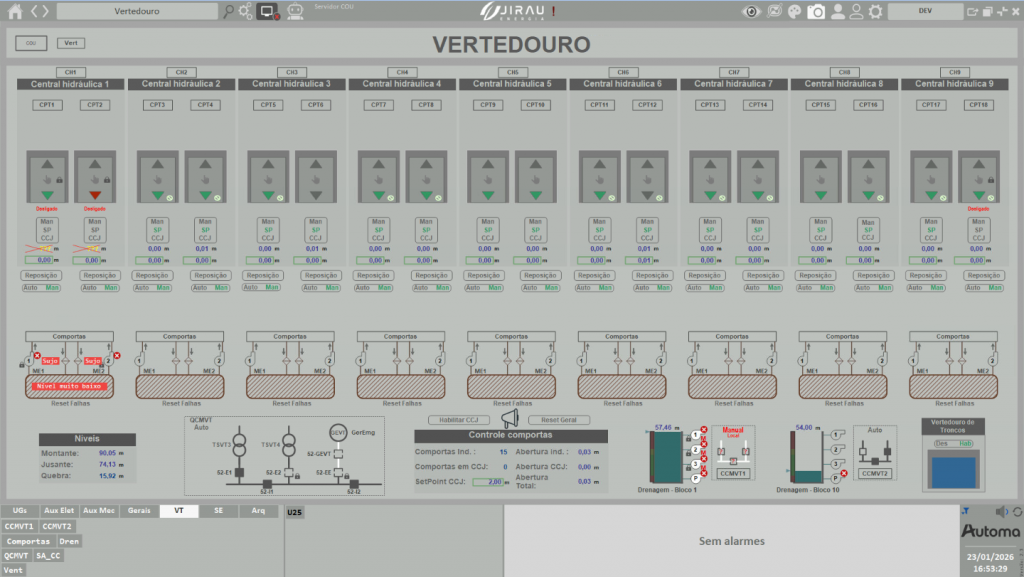
Task: Expand the CH1 section above Central hidráulica 1
Action: (69, 71)
